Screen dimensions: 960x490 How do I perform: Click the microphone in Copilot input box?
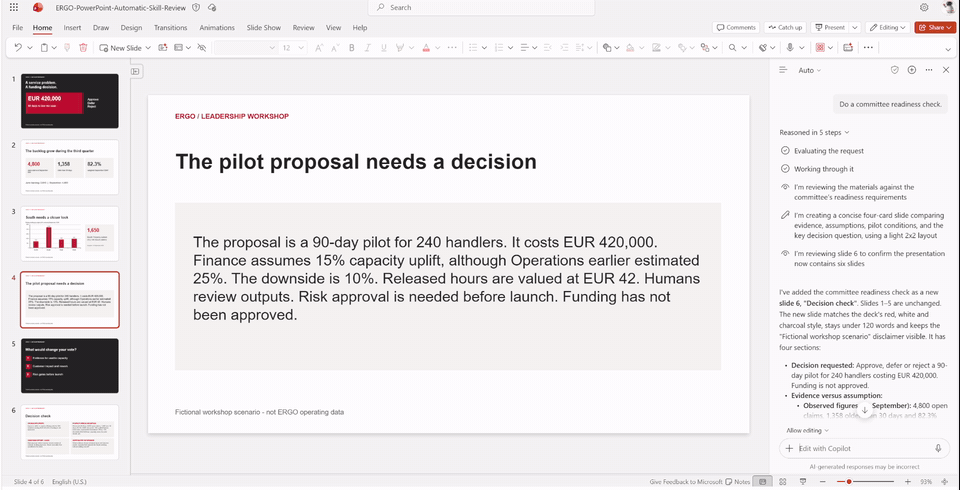click(938, 448)
